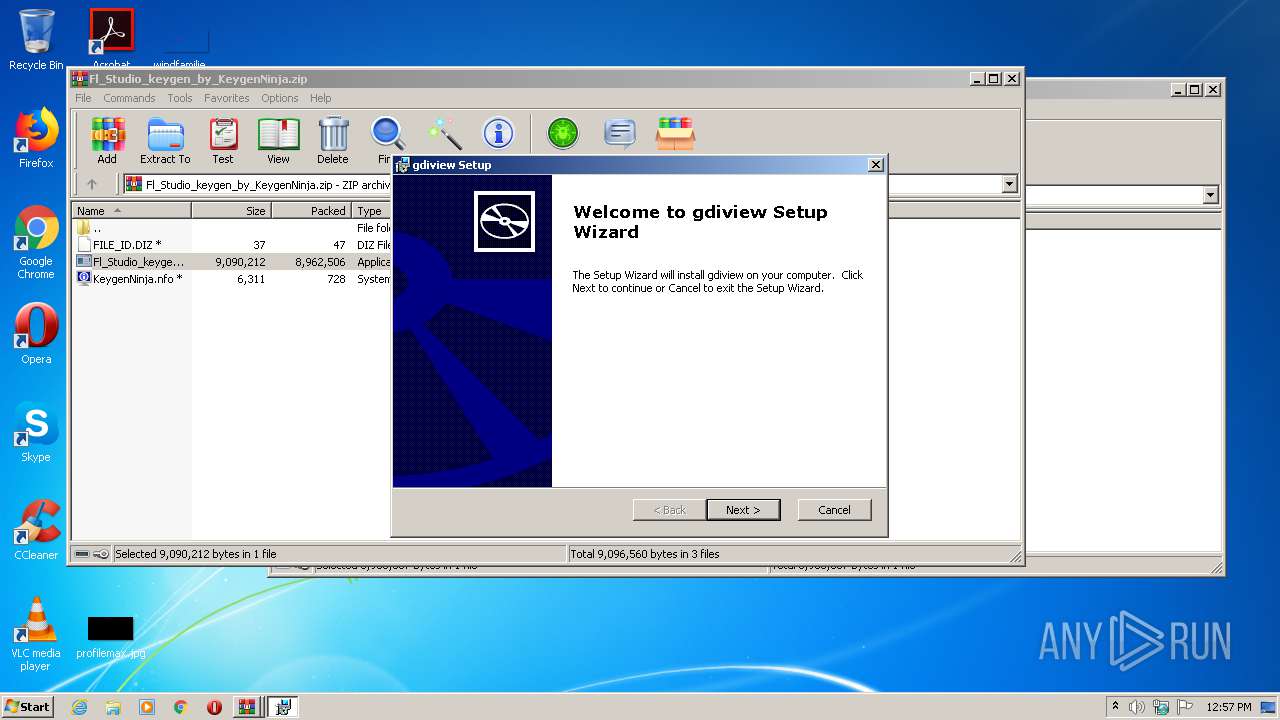Open CCleaner desktop shortcut
Screen dimensions: 1280x720
[x=36, y=530]
